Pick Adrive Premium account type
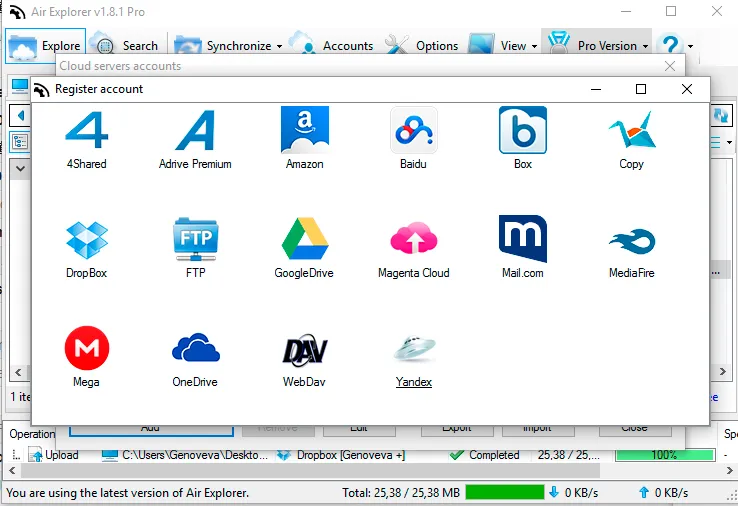 point(195,131)
